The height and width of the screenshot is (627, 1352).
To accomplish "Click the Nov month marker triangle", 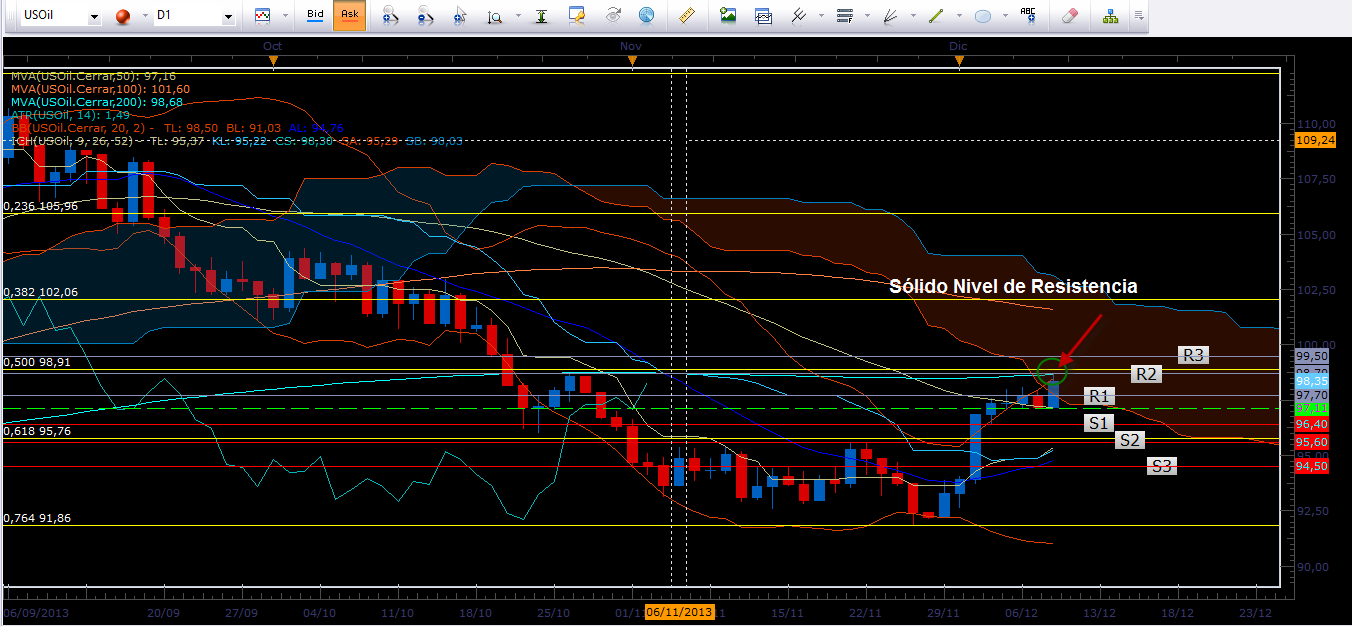I will pos(631,62).
